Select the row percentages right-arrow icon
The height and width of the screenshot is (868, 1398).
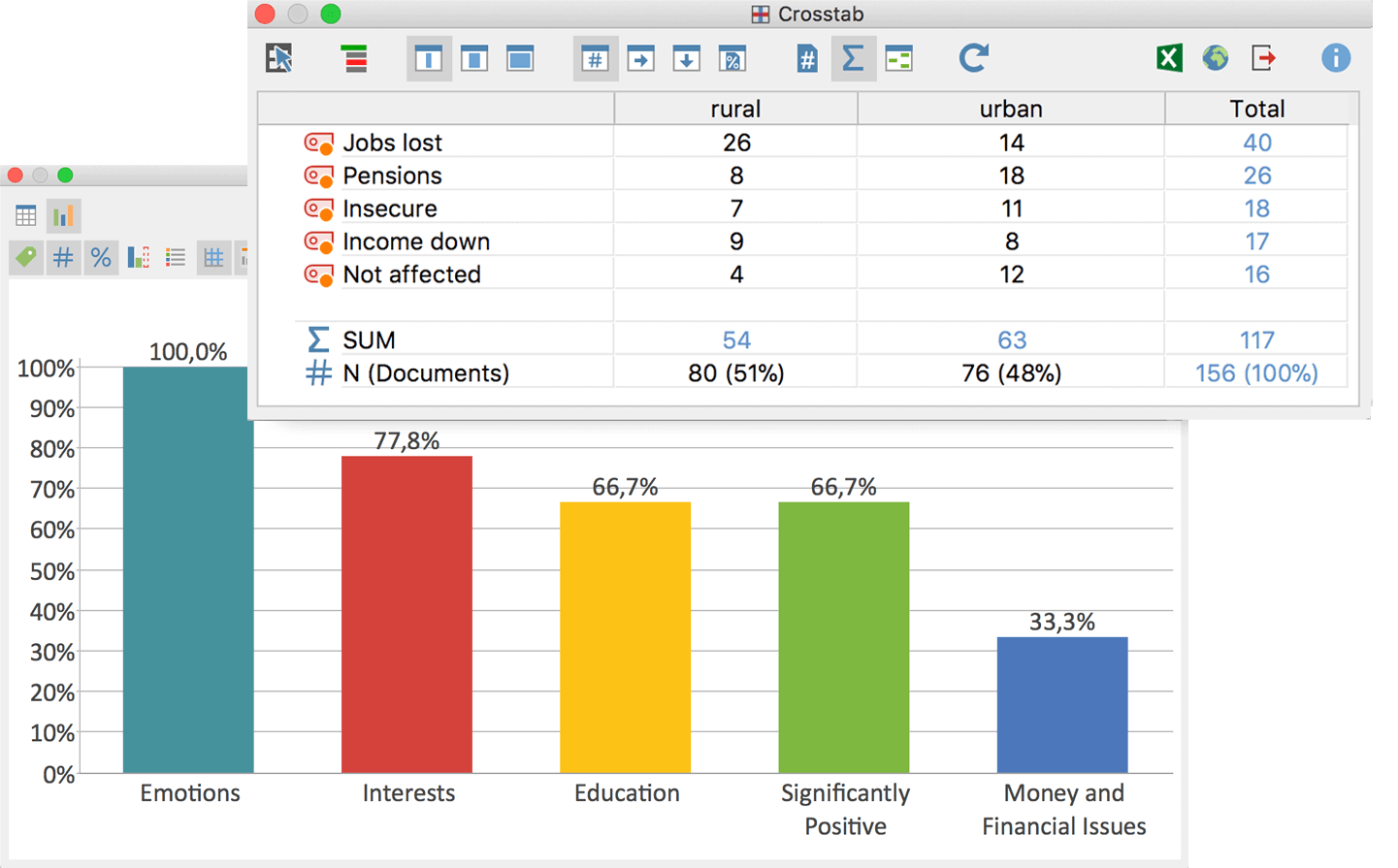coord(640,59)
